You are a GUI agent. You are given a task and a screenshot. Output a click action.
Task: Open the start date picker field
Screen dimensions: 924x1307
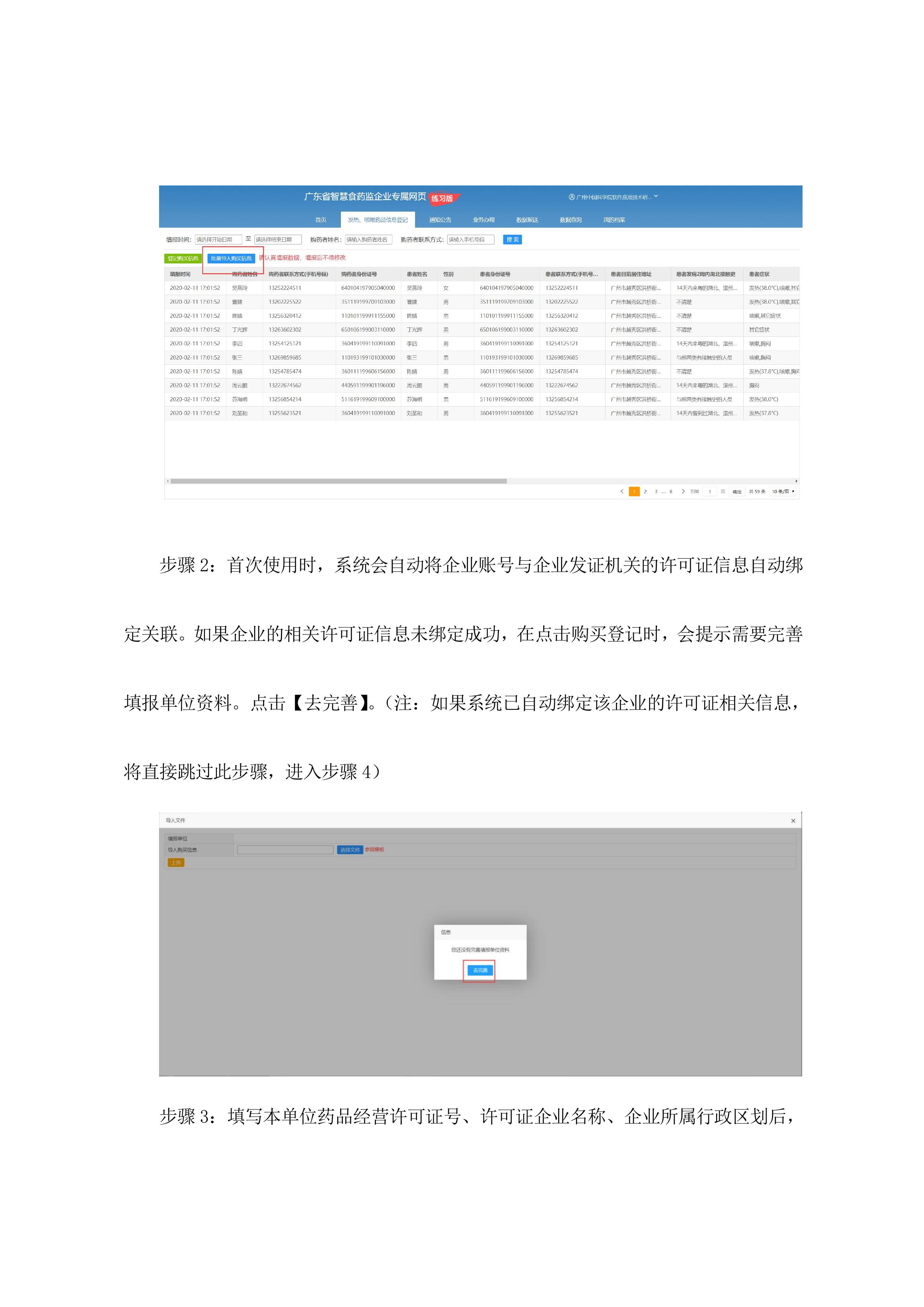[x=218, y=240]
